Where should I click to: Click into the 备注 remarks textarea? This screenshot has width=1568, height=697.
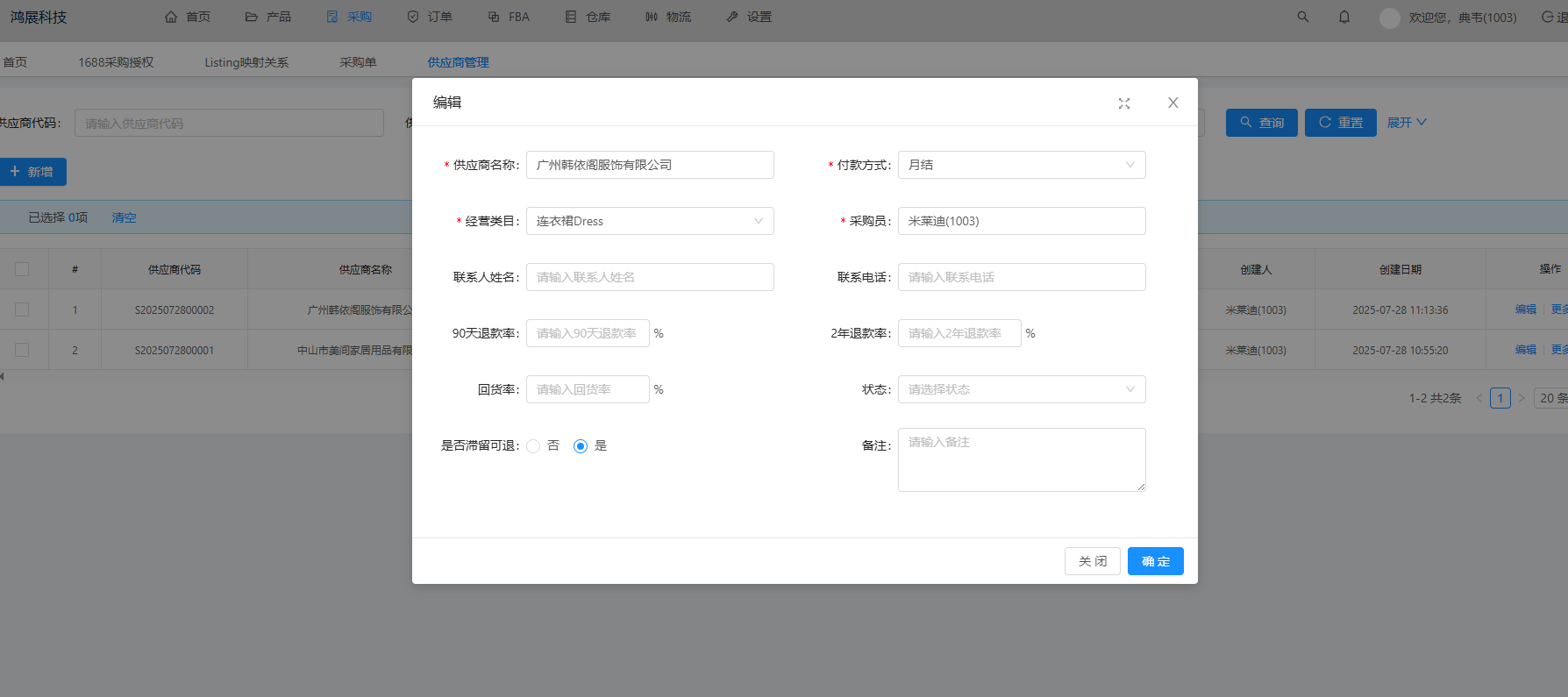point(1022,459)
